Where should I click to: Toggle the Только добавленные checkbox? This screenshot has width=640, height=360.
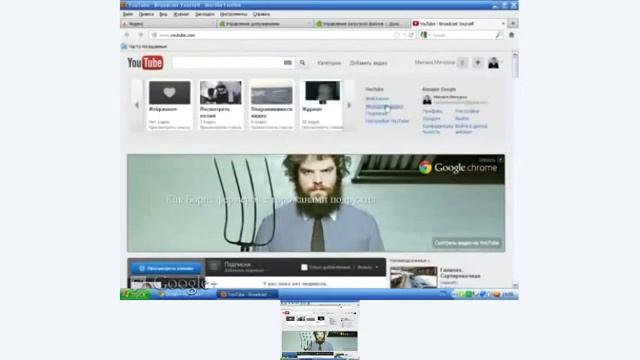(304, 267)
